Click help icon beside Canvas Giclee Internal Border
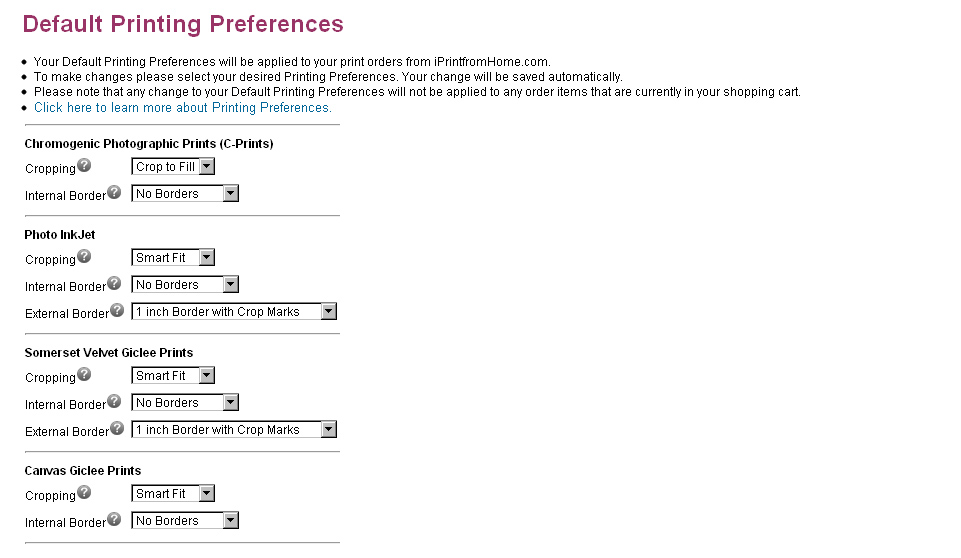The height and width of the screenshot is (558, 961). coord(114,519)
